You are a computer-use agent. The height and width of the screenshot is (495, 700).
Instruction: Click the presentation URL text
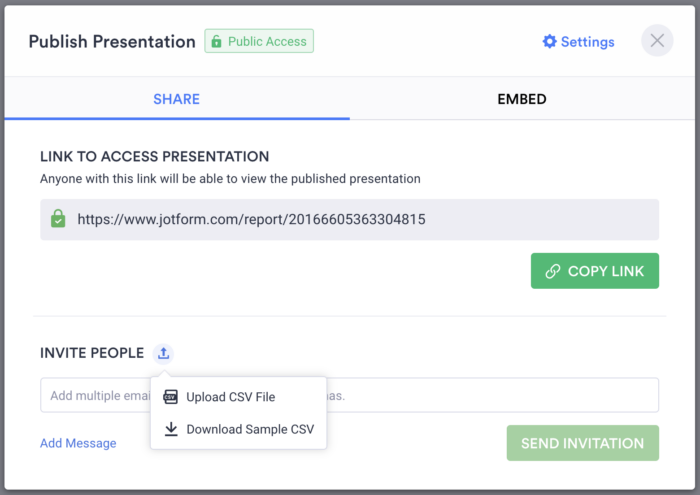point(251,219)
